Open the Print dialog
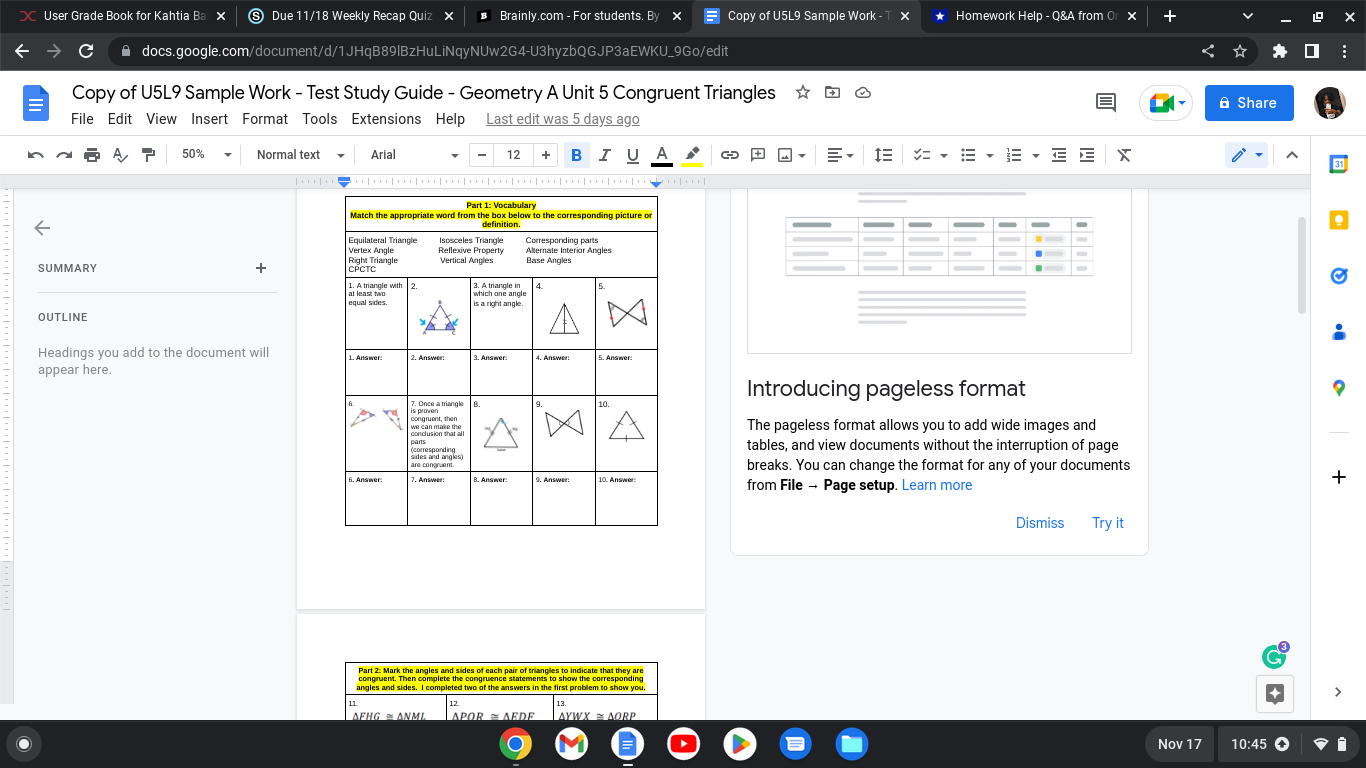The image size is (1366, 768). [91, 154]
